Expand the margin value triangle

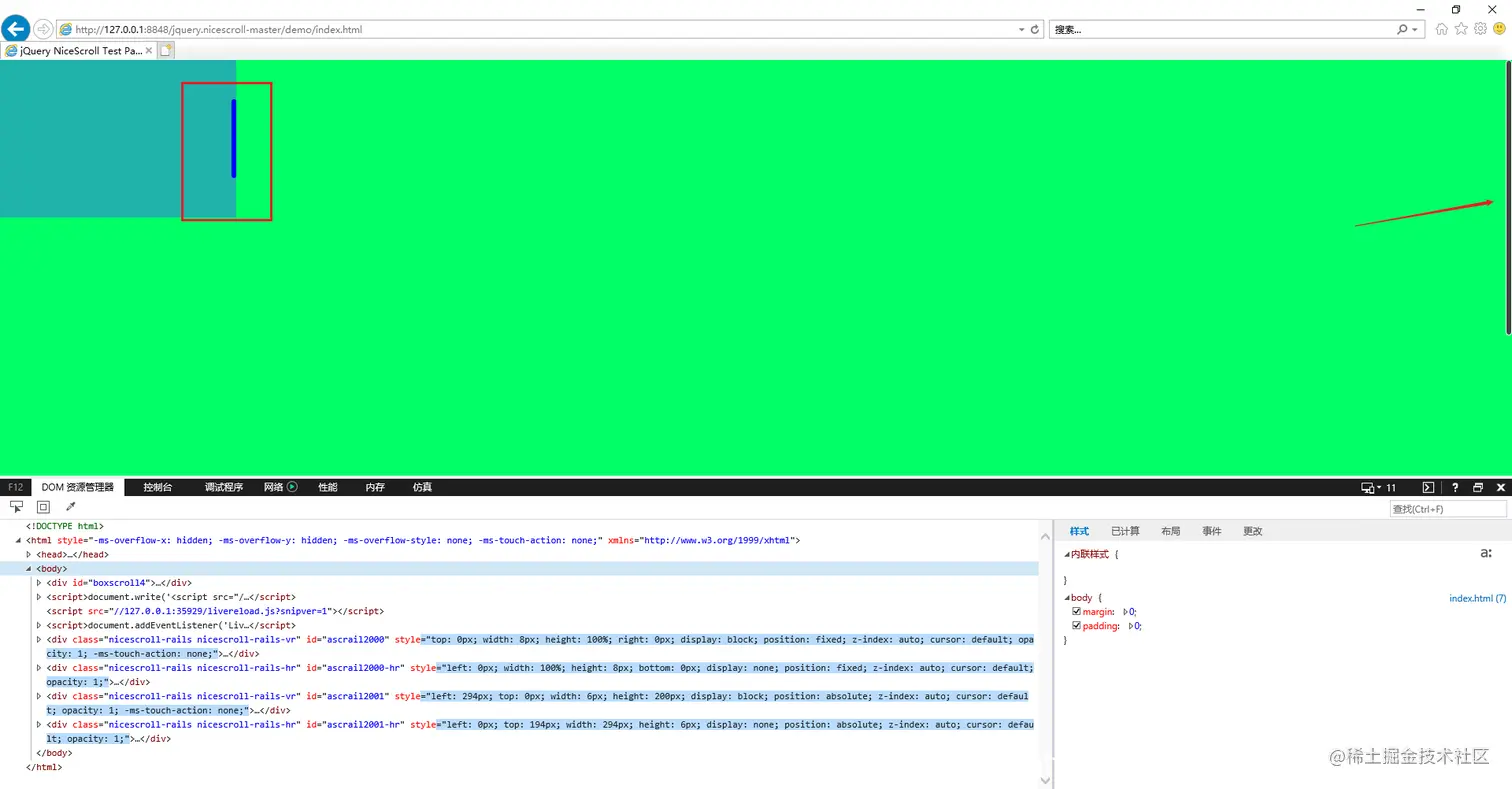point(1126,611)
